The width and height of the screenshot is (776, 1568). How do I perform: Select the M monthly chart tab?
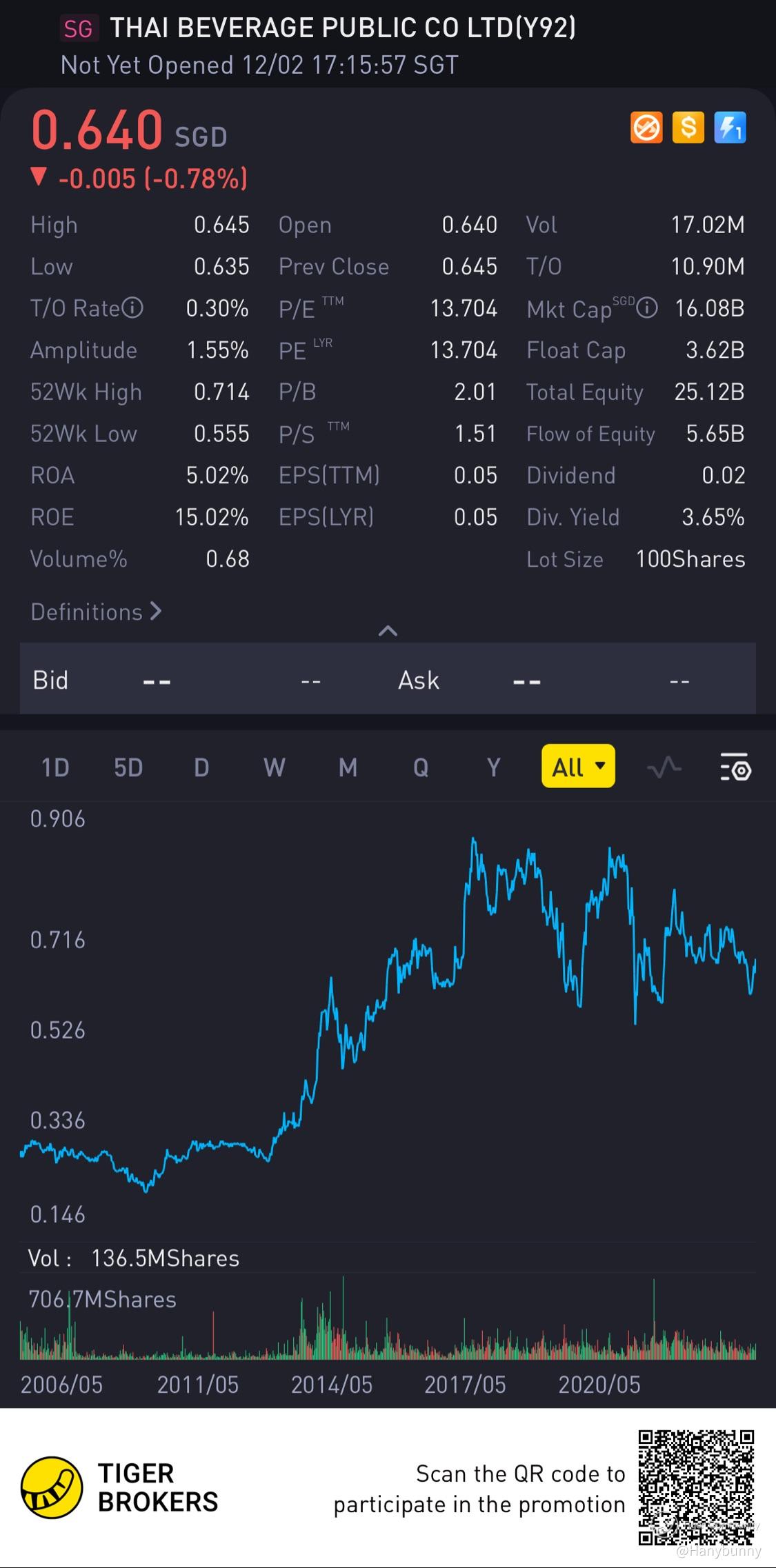click(348, 767)
